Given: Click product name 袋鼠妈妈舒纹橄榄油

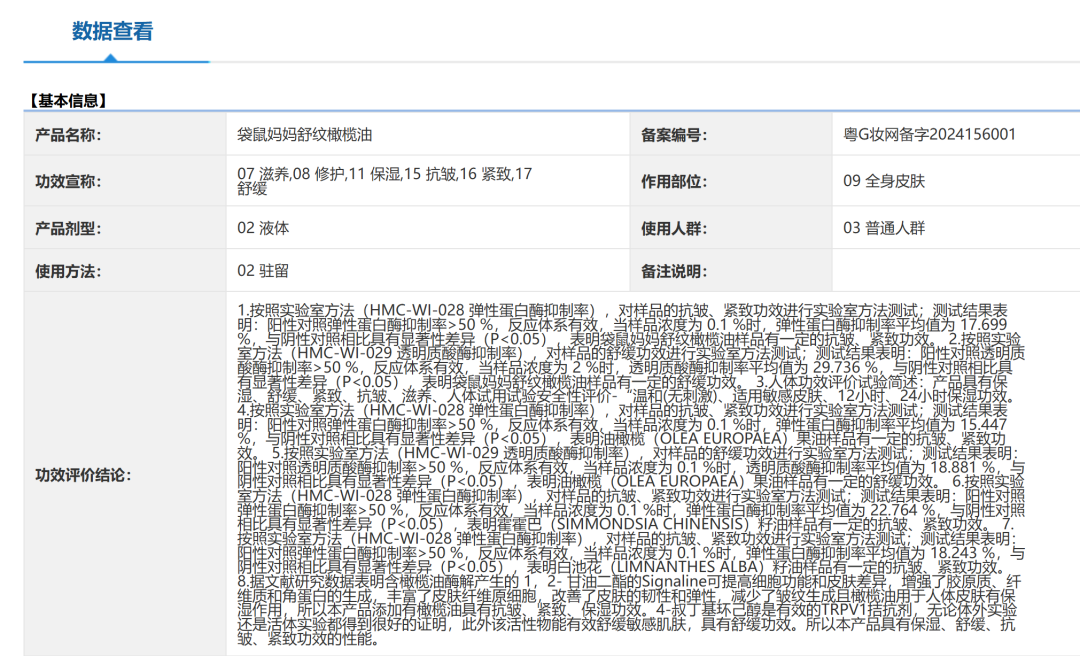Looking at the screenshot, I should 304,135.
